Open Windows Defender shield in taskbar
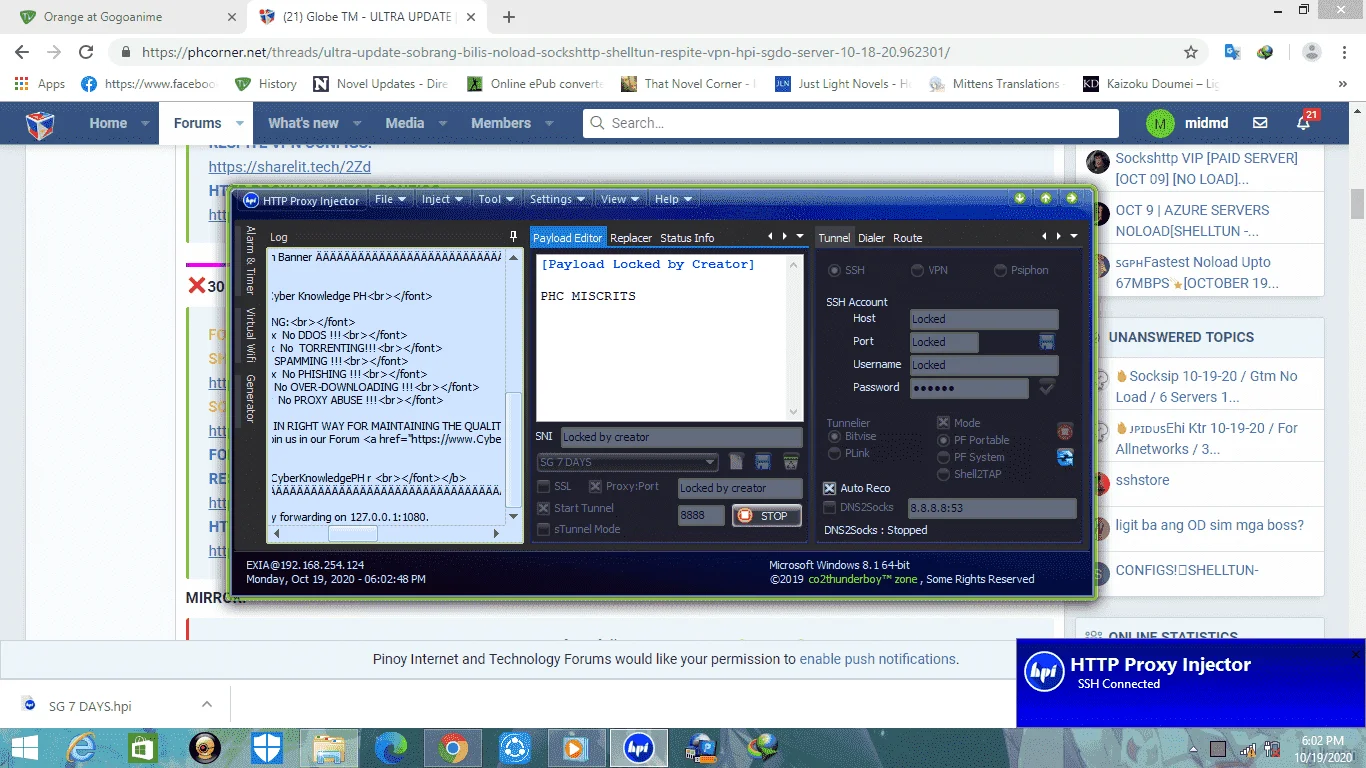The height and width of the screenshot is (768, 1366). point(266,747)
